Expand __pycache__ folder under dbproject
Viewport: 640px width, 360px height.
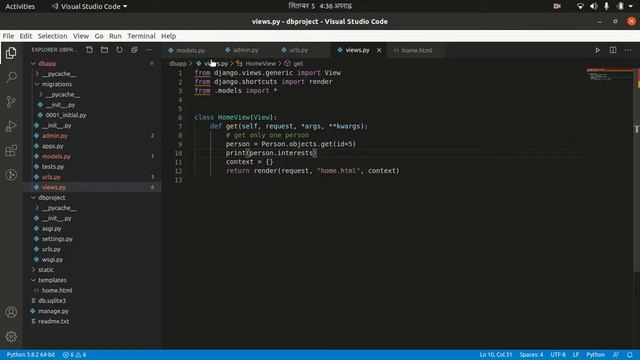[37, 208]
